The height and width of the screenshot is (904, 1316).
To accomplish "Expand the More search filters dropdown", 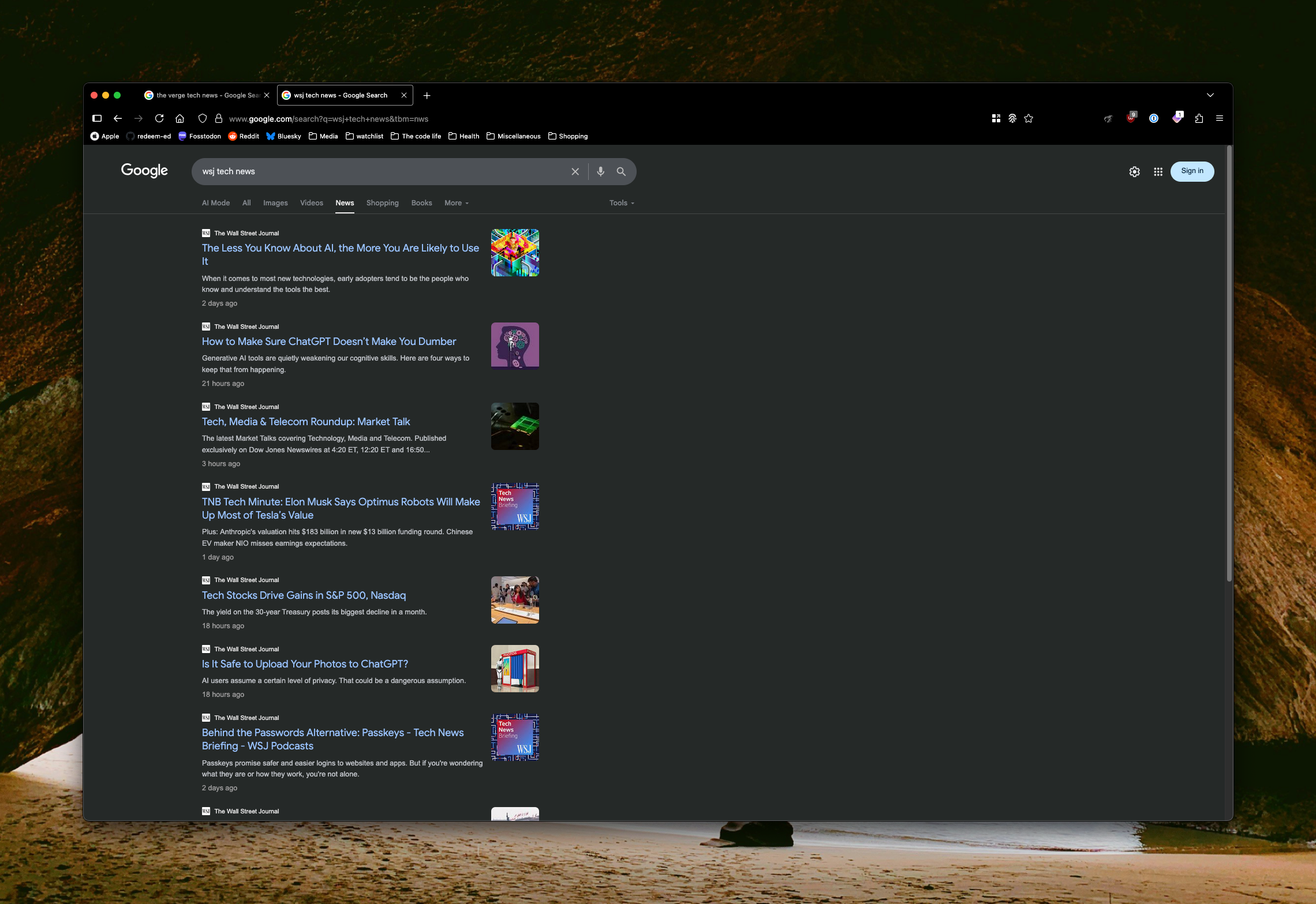I will [x=456, y=203].
